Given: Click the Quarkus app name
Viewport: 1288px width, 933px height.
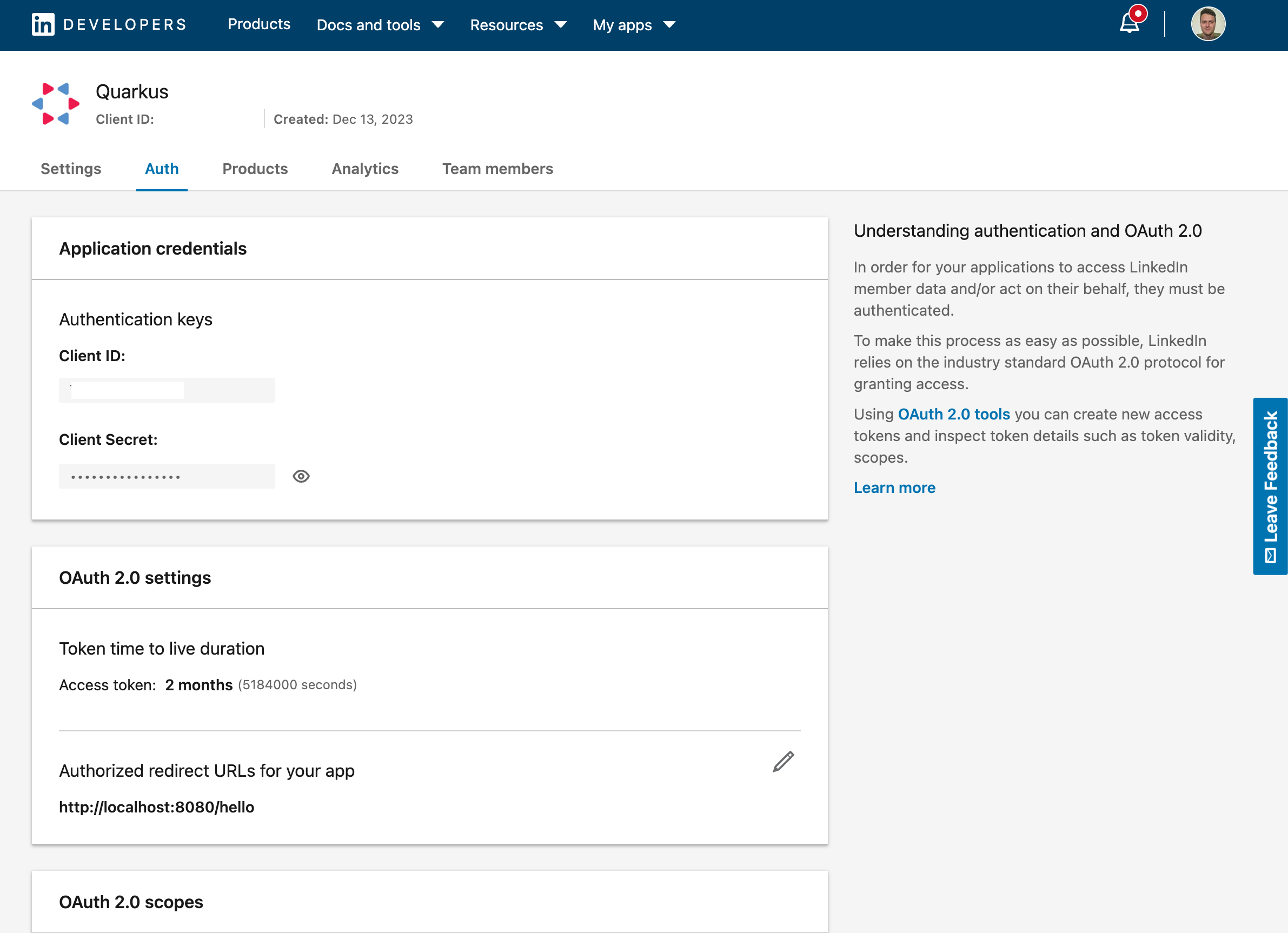Looking at the screenshot, I should (x=132, y=91).
